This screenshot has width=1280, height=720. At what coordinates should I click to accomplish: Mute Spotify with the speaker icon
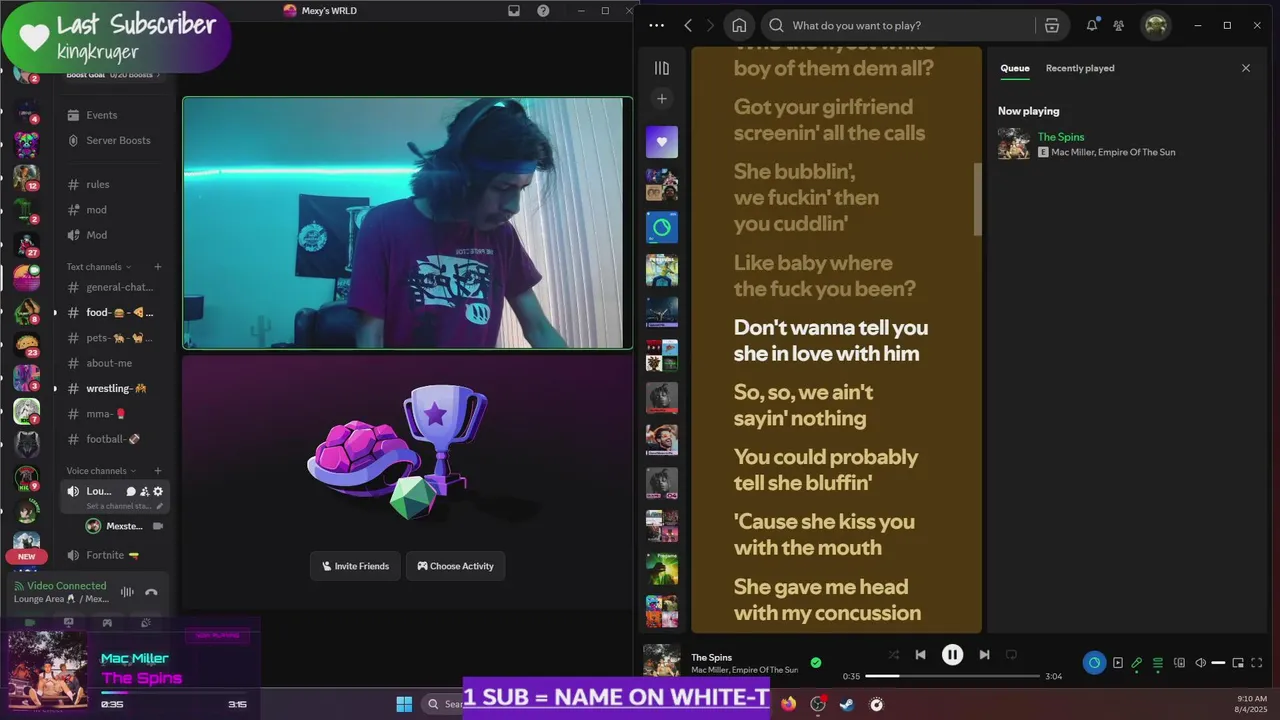1201,663
